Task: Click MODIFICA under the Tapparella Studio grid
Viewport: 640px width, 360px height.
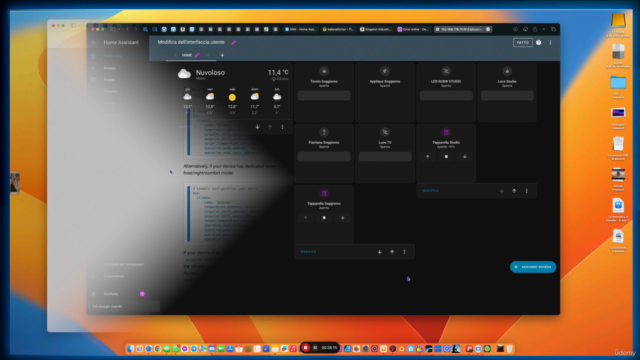Action: point(430,191)
